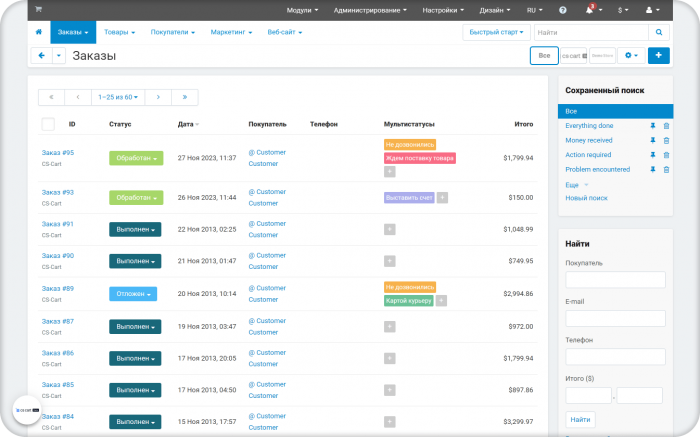700x437 pixels.
Task: Delete the Money received saved search
Action: tap(666, 141)
